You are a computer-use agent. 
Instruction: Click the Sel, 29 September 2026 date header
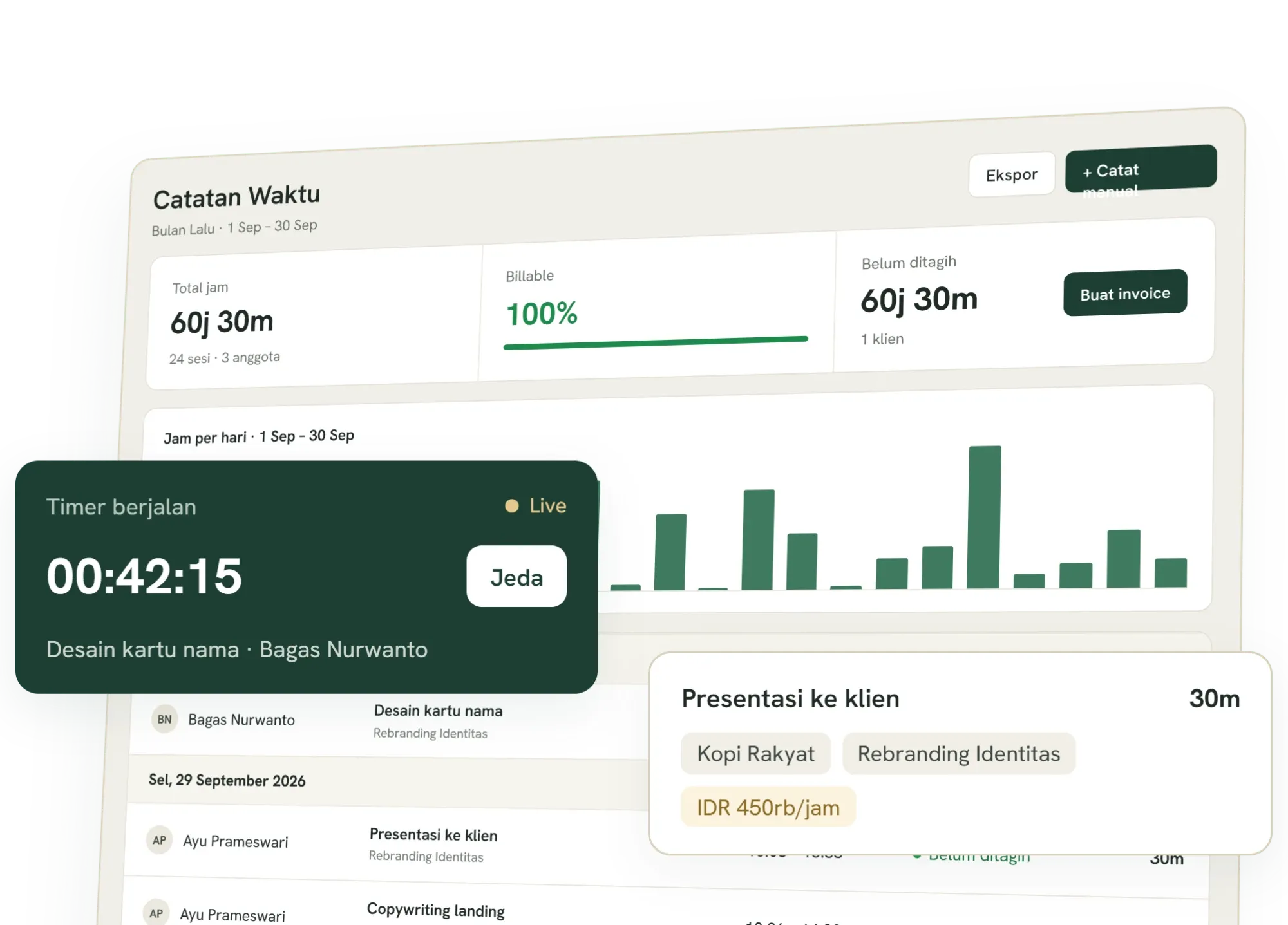pyautogui.click(x=227, y=780)
